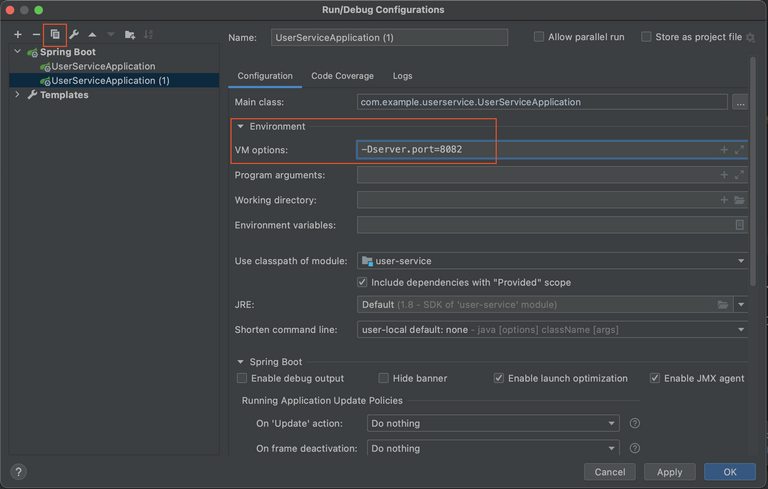Open the Environment variables editor icon
This screenshot has height=489, width=768.
coord(740,224)
